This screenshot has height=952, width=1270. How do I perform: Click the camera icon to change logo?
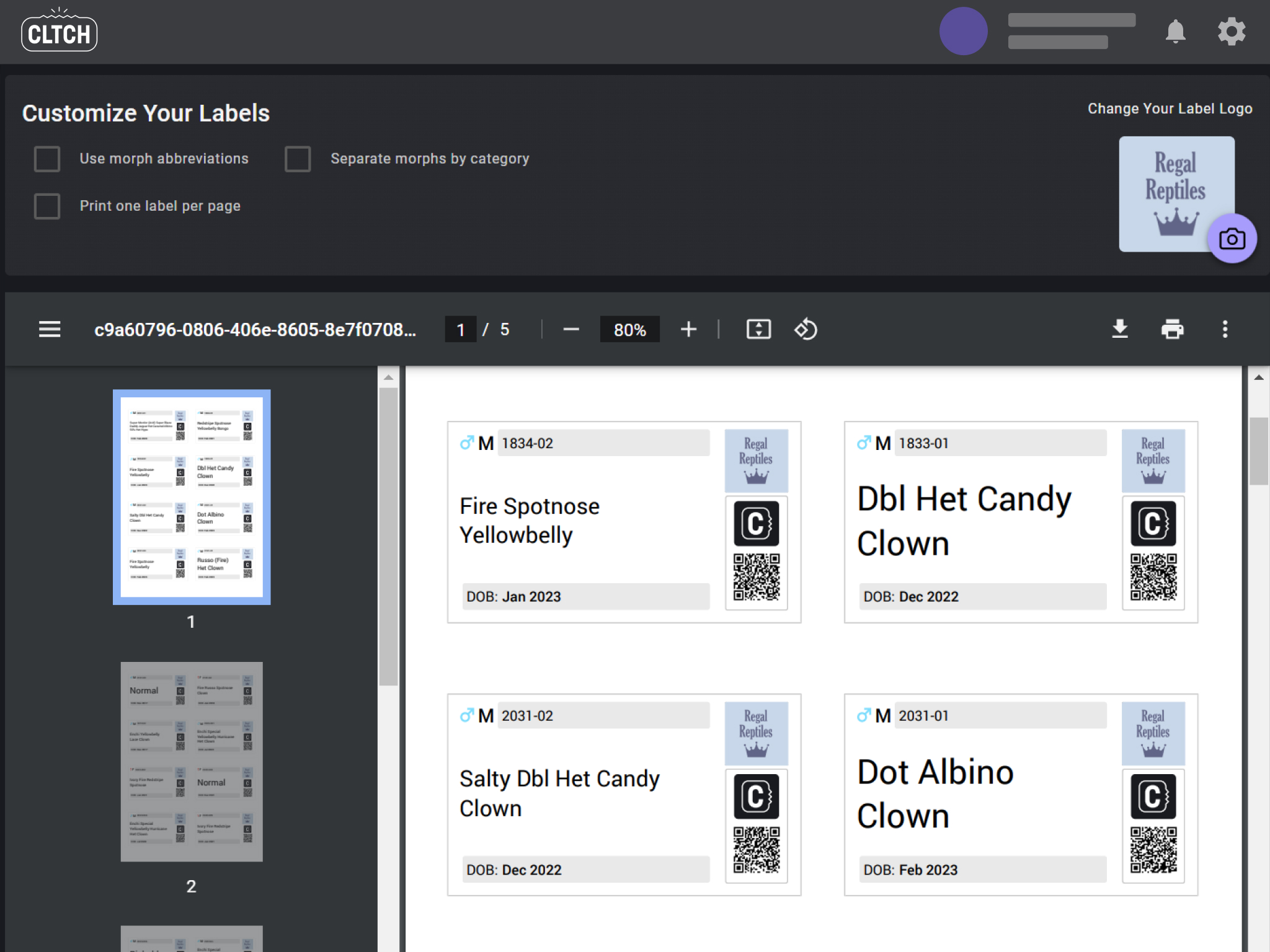(x=1232, y=239)
